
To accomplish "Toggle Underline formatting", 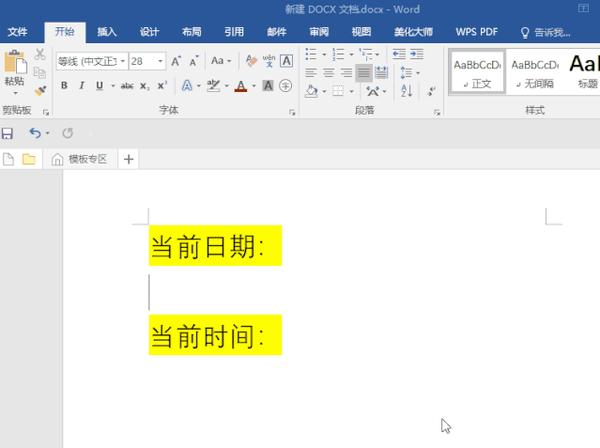I will coord(99,85).
